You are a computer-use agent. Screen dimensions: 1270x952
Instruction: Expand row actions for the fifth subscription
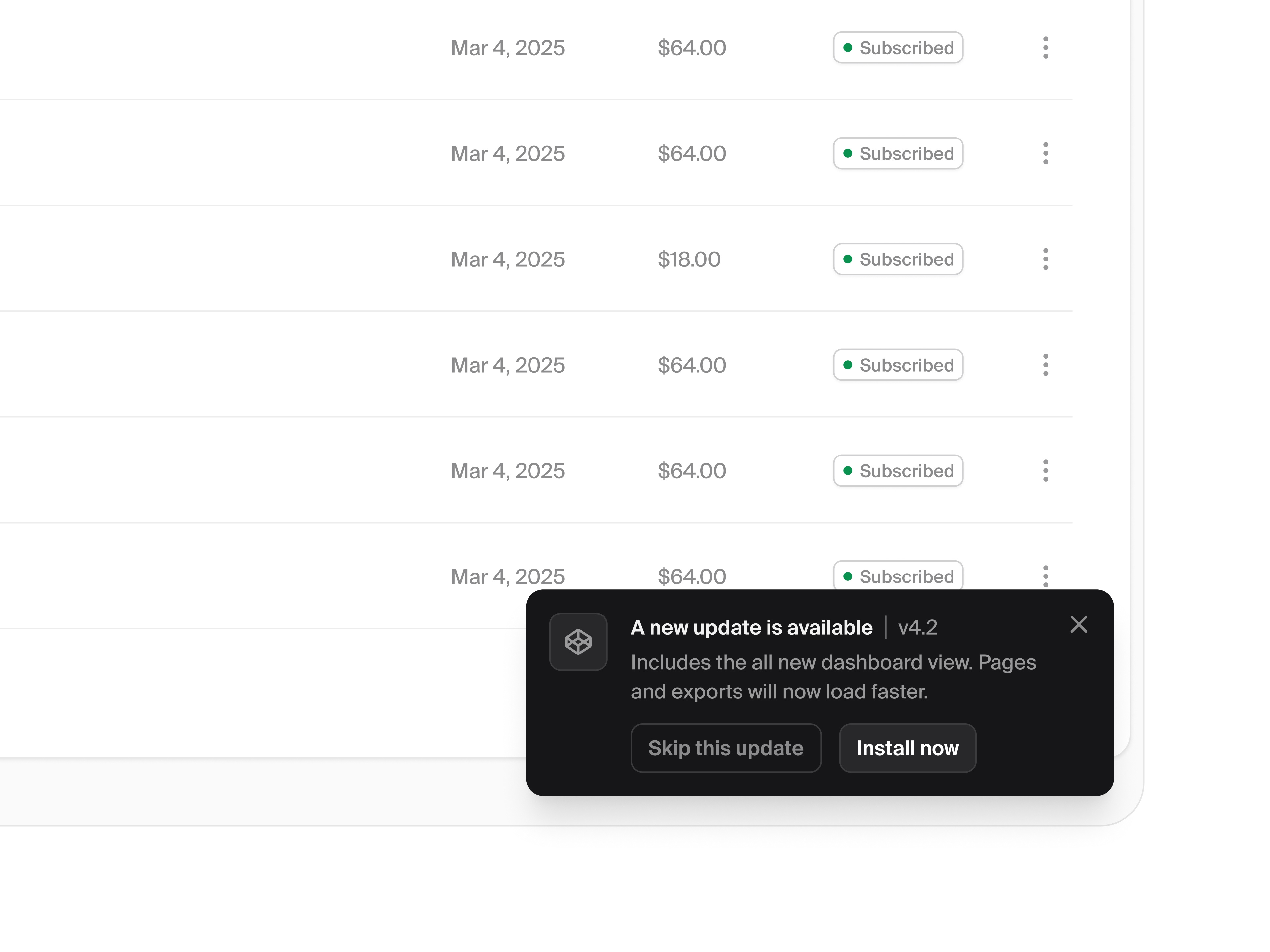coord(1046,471)
